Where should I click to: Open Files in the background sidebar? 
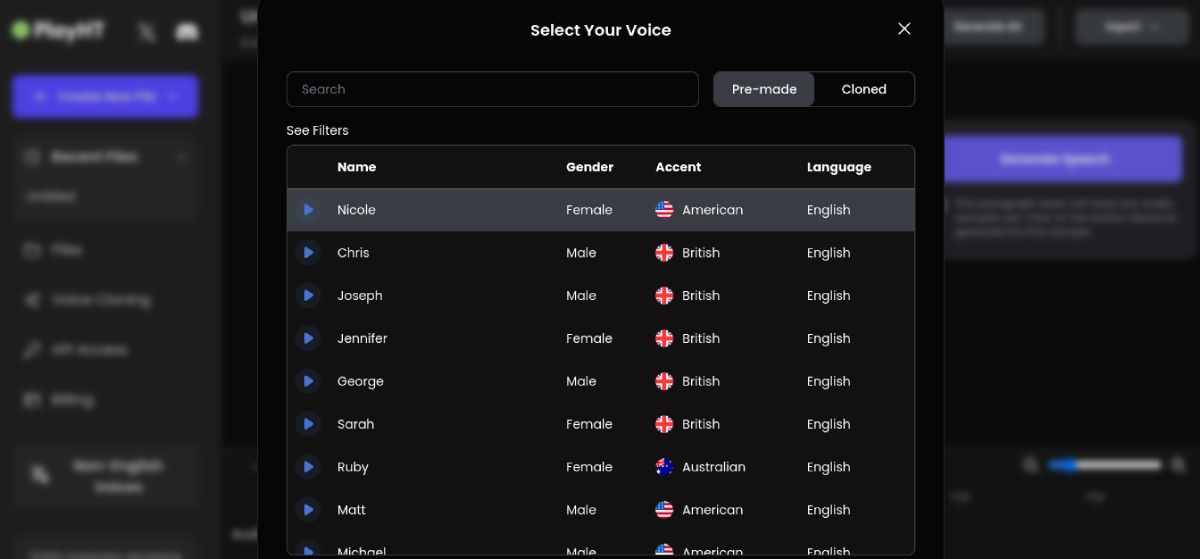pos(66,250)
